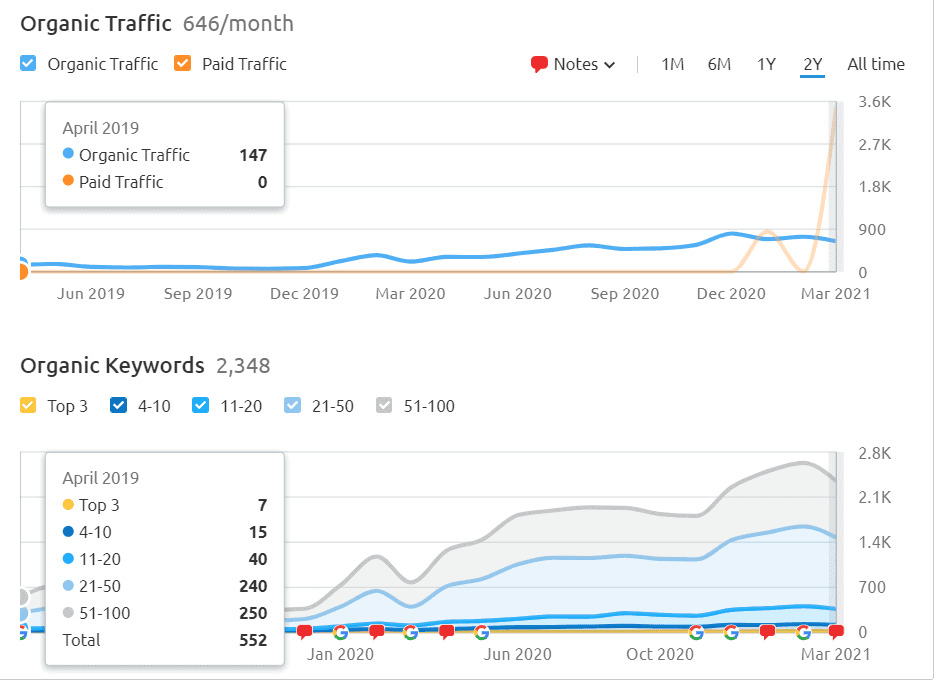The height and width of the screenshot is (695, 944).
Task: Open third red note marker on keywords timeline
Action: pyautogui.click(x=446, y=632)
